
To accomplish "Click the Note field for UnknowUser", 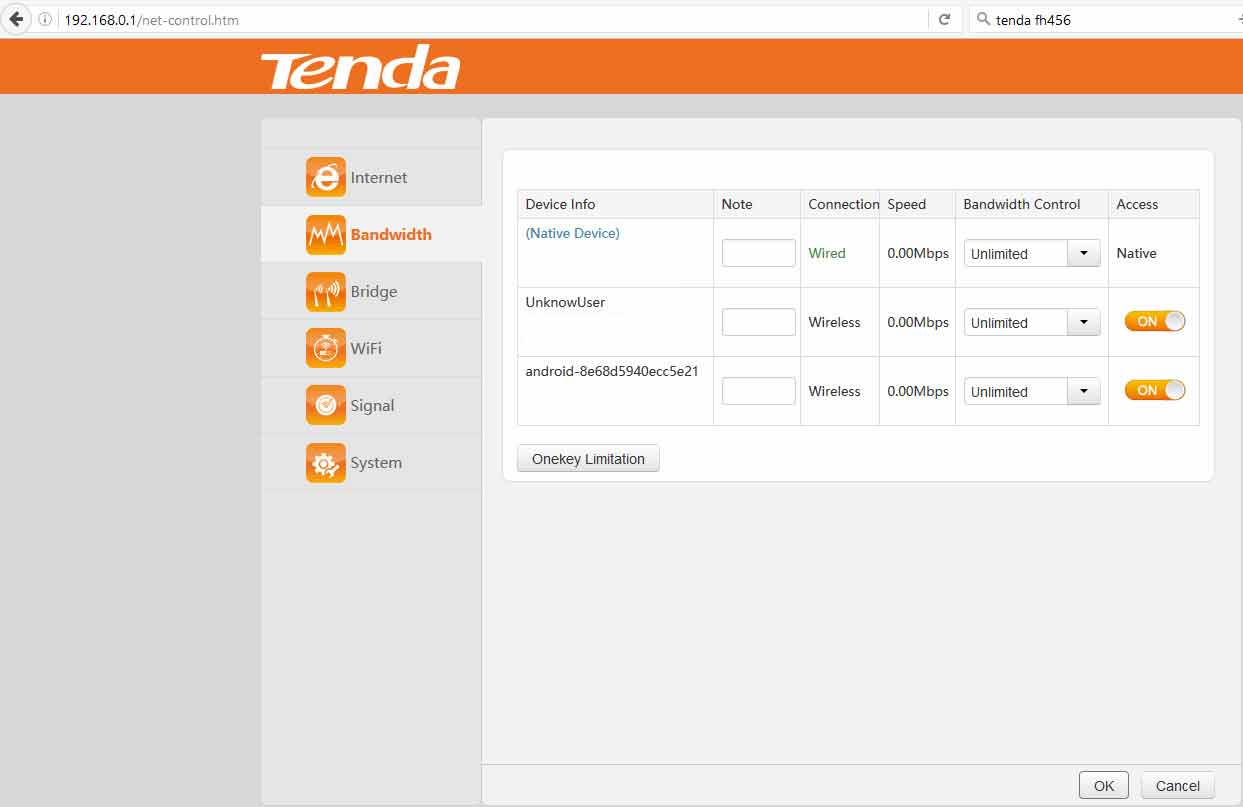I will (x=759, y=322).
